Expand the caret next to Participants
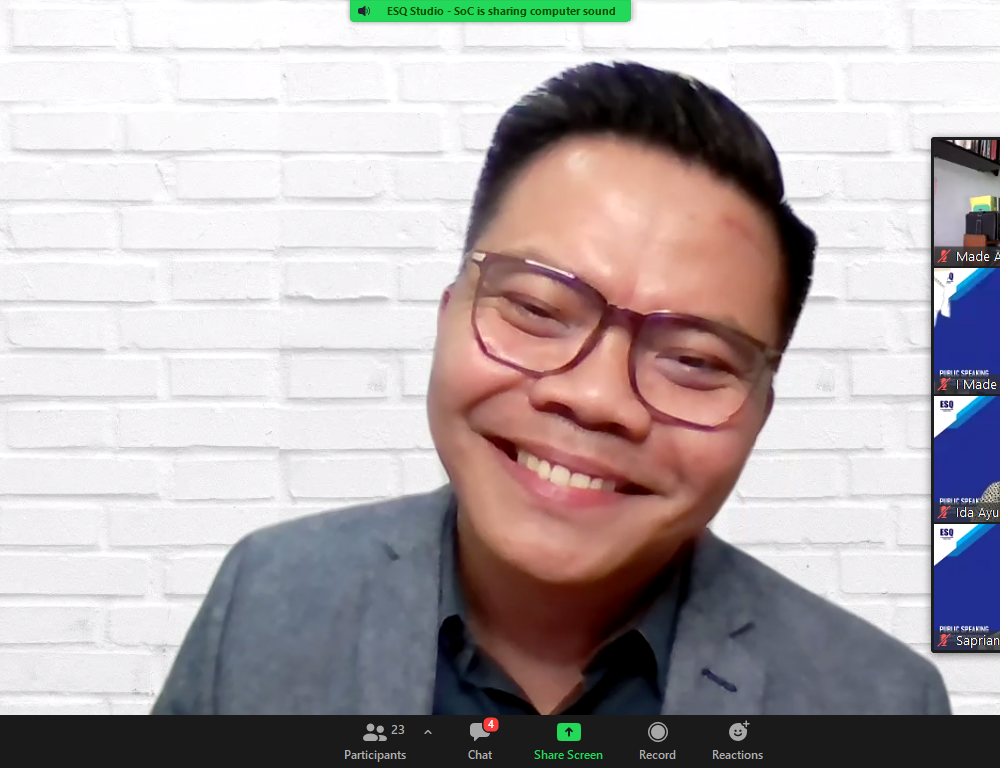Image resolution: width=1000 pixels, height=768 pixels. coord(428,732)
